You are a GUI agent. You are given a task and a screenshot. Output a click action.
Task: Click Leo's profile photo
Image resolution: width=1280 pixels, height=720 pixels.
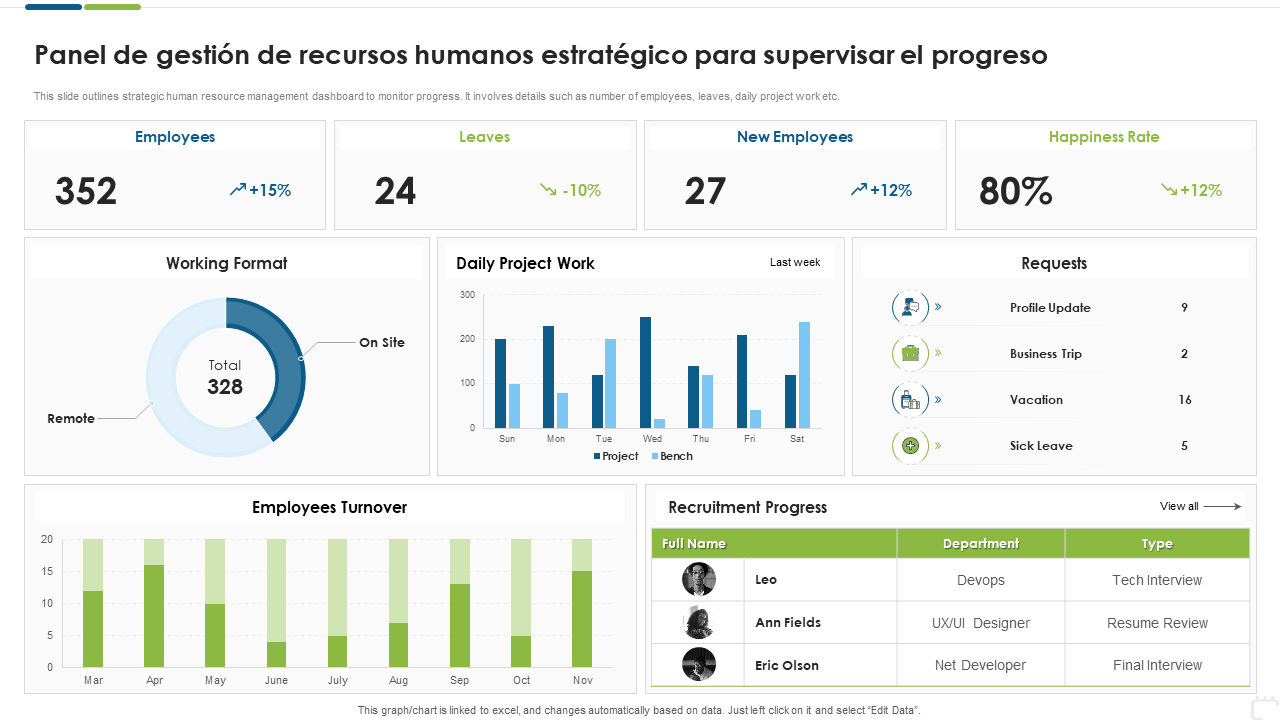coord(699,579)
